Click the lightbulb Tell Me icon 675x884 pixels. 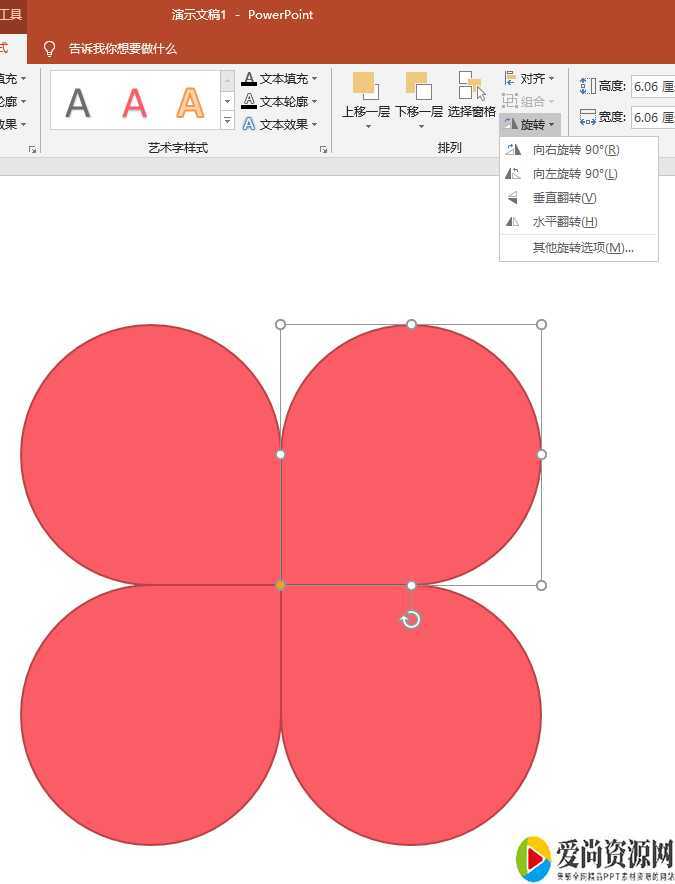click(49, 49)
